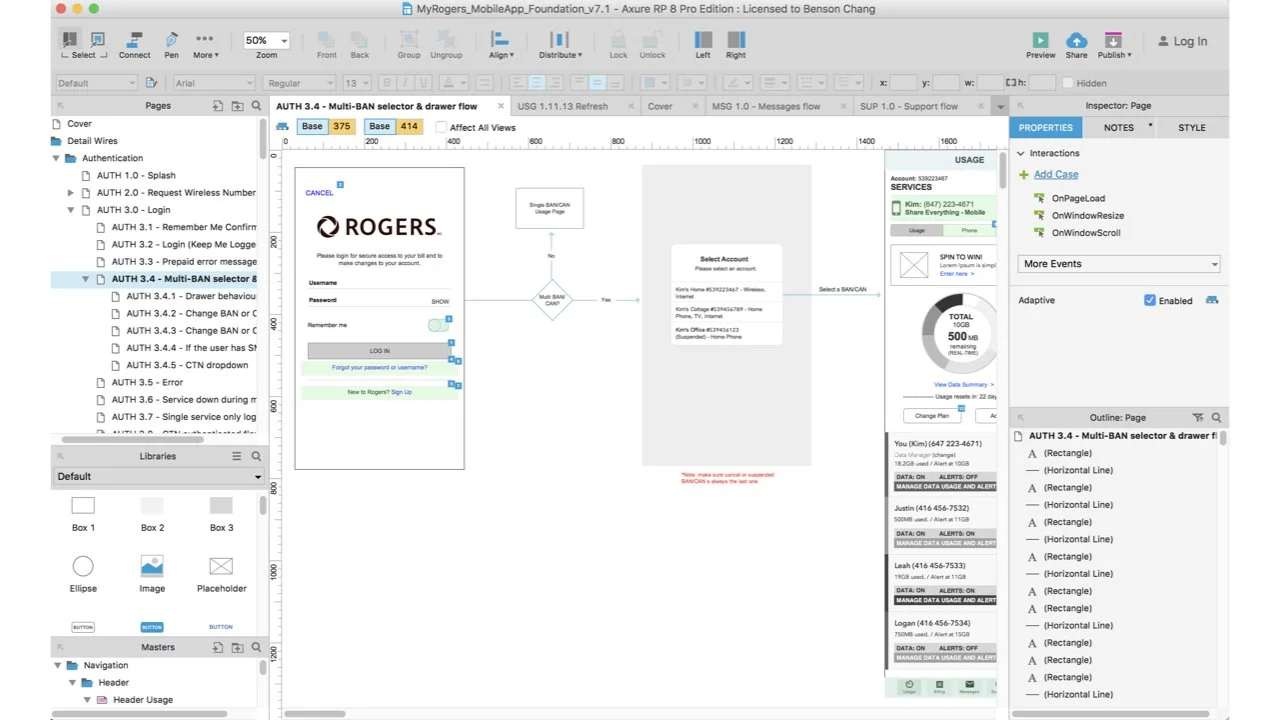
Task: Switch to MSG 1.0 - Messages flow tab
Action: (x=766, y=106)
